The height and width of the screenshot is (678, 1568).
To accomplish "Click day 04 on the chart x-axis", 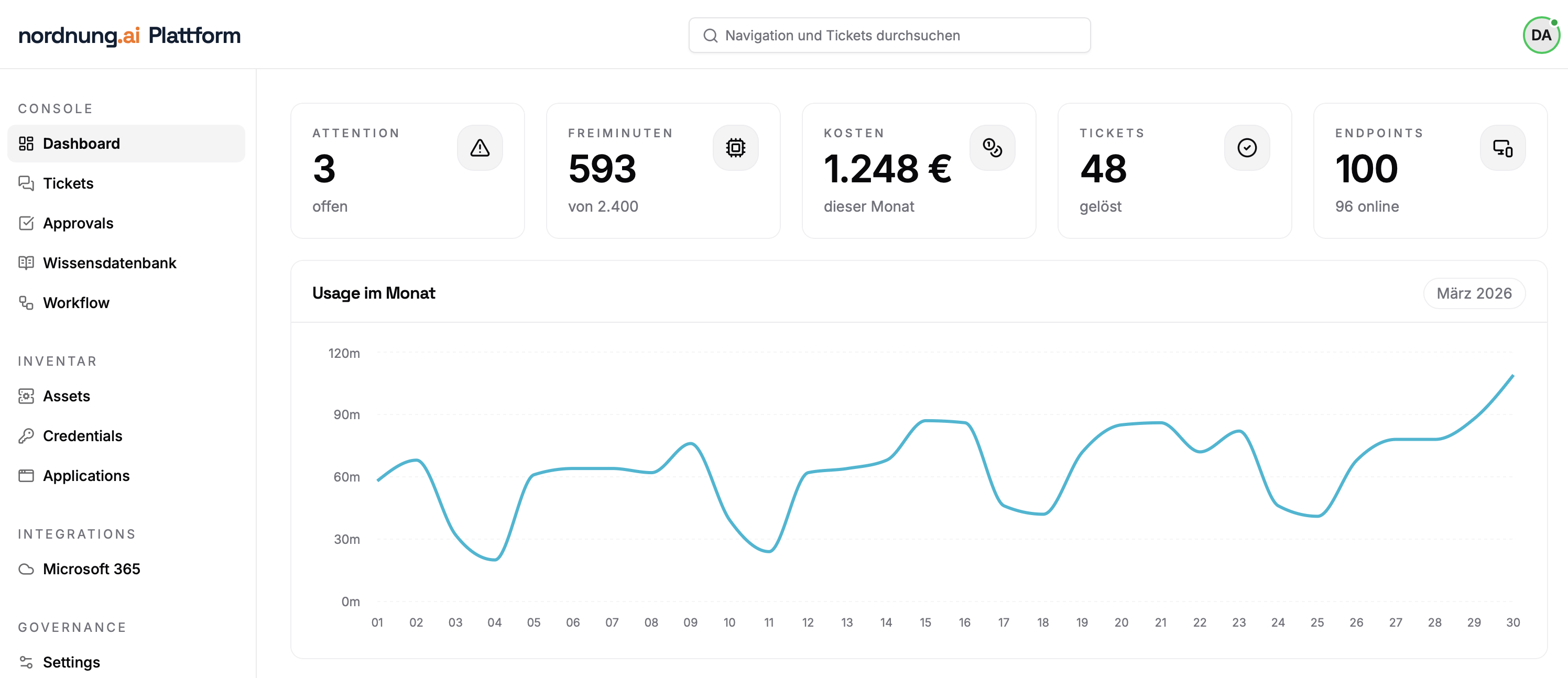I will [494, 622].
